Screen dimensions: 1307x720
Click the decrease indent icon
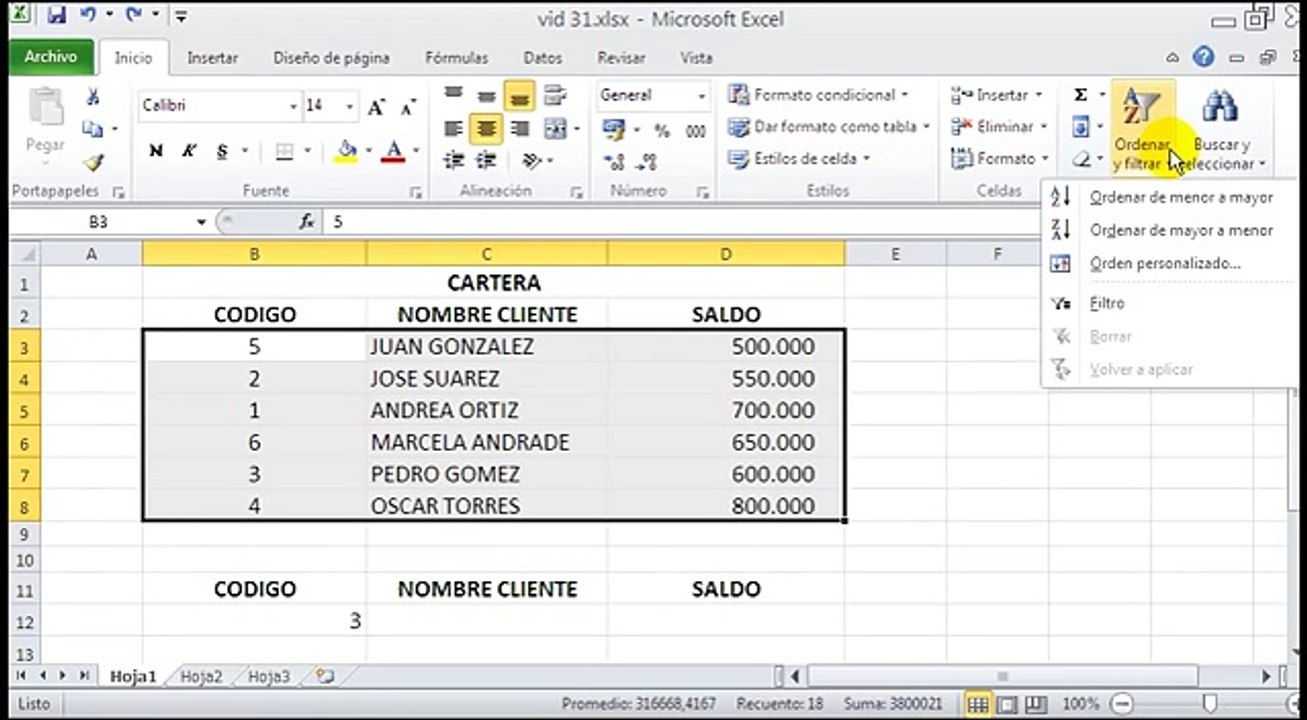[454, 160]
